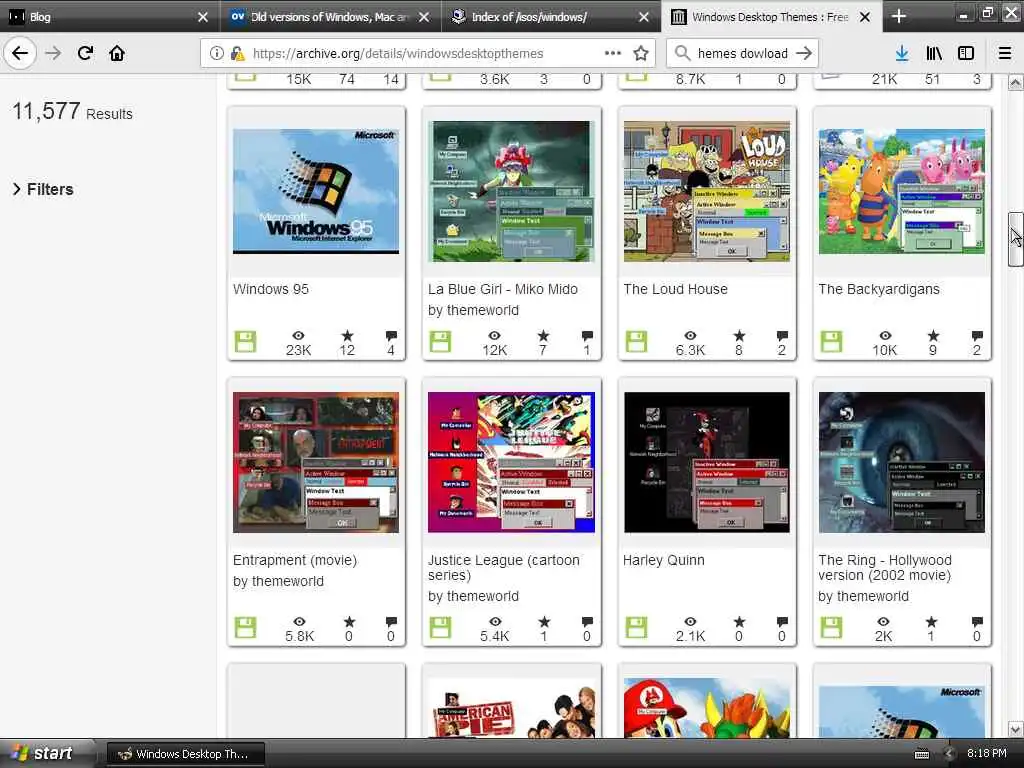Click software floppy icon on Windows 95
This screenshot has height=768, width=1024.
246,341
